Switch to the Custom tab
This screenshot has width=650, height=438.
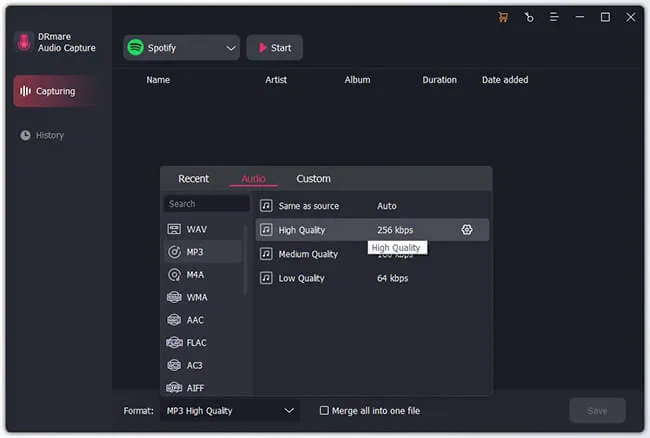click(x=313, y=179)
